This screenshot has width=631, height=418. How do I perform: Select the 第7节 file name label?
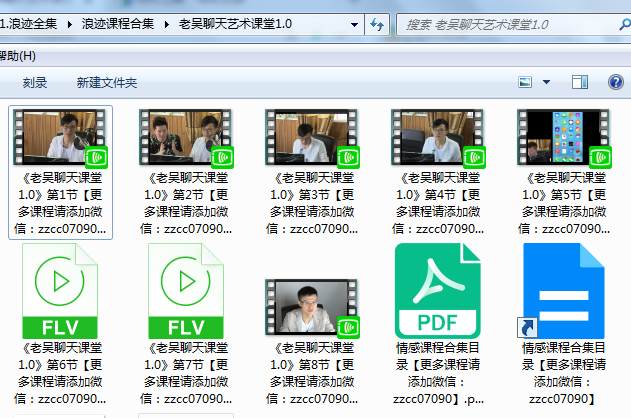click(186, 373)
